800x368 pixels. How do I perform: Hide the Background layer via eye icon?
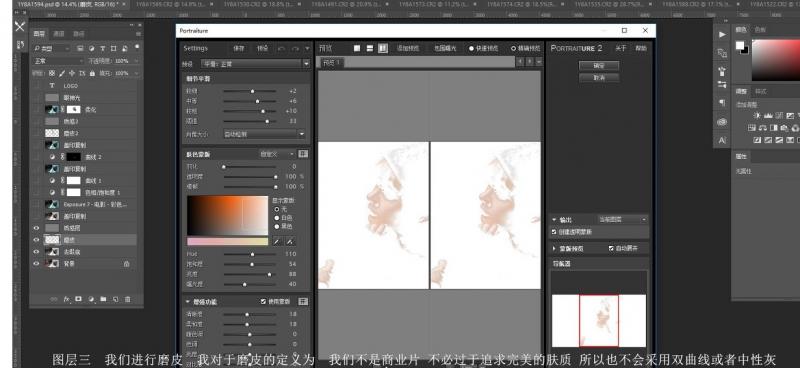pos(36,264)
